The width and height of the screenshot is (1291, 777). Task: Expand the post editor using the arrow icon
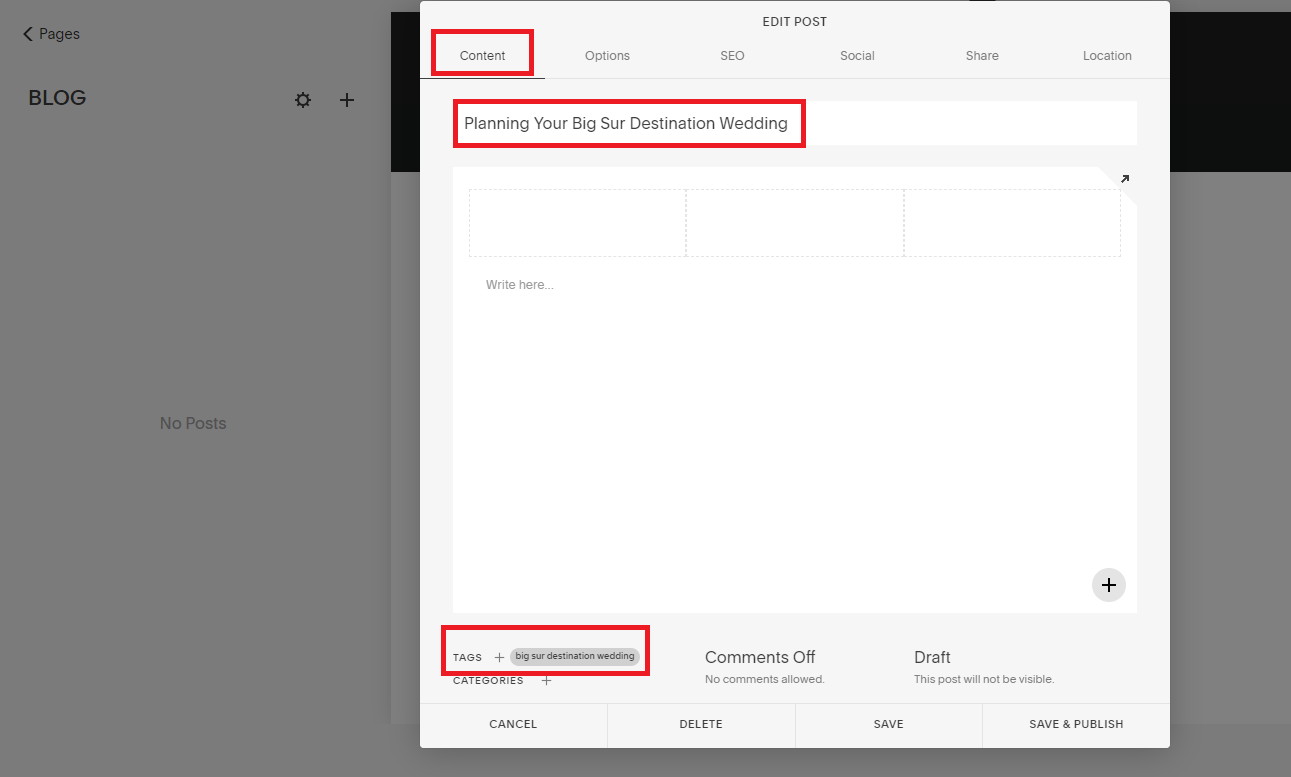click(x=1123, y=179)
